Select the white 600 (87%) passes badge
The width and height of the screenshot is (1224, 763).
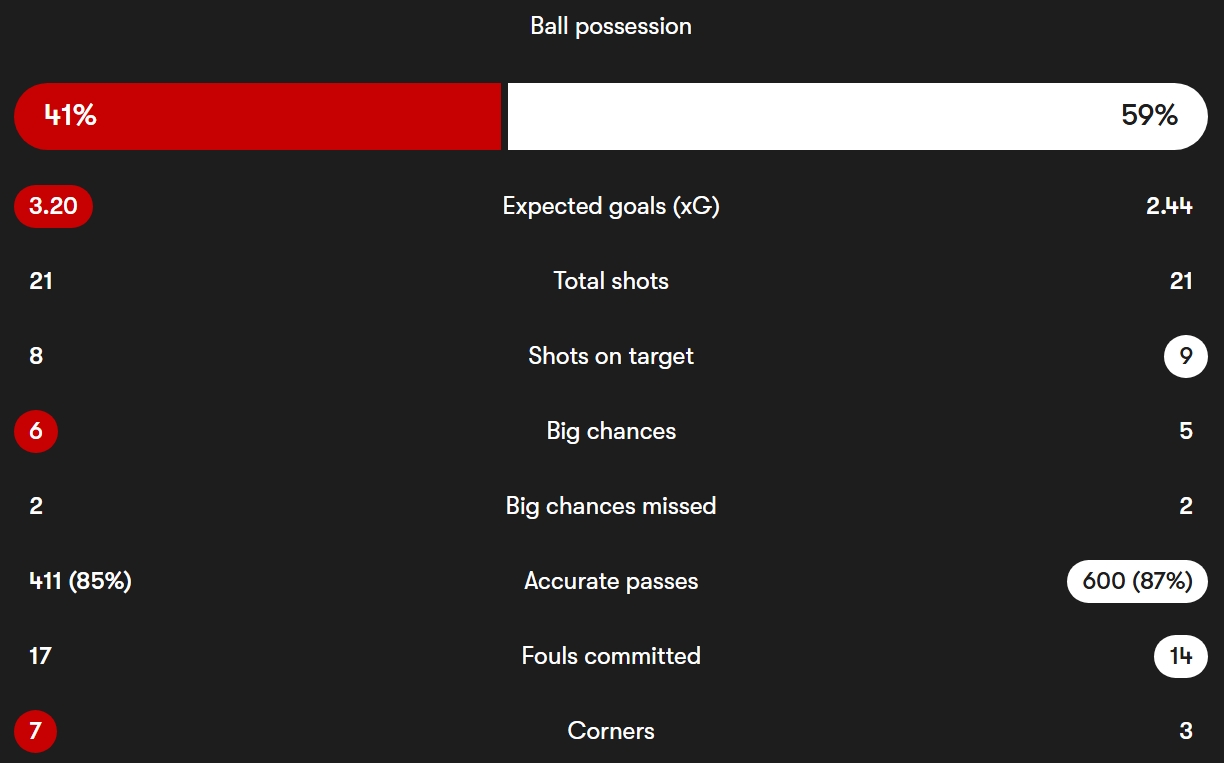1138,581
